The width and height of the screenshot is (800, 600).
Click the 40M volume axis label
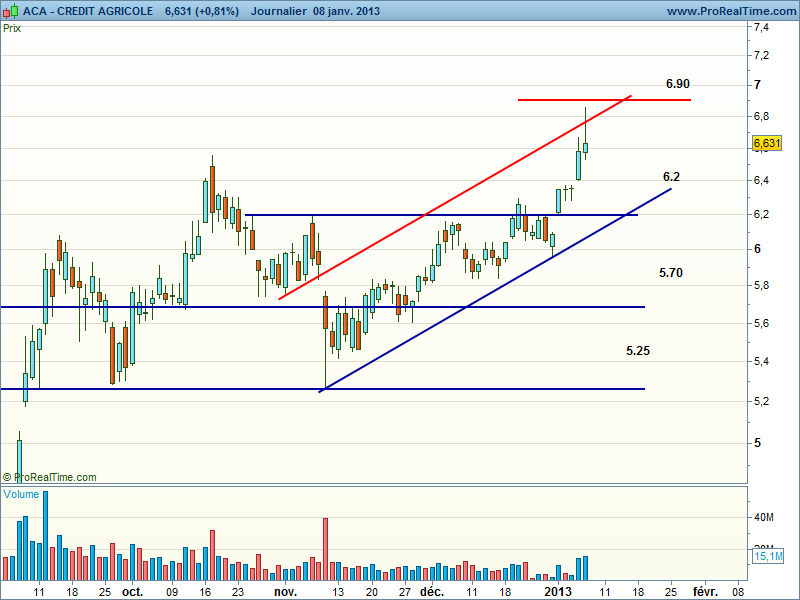pos(765,518)
